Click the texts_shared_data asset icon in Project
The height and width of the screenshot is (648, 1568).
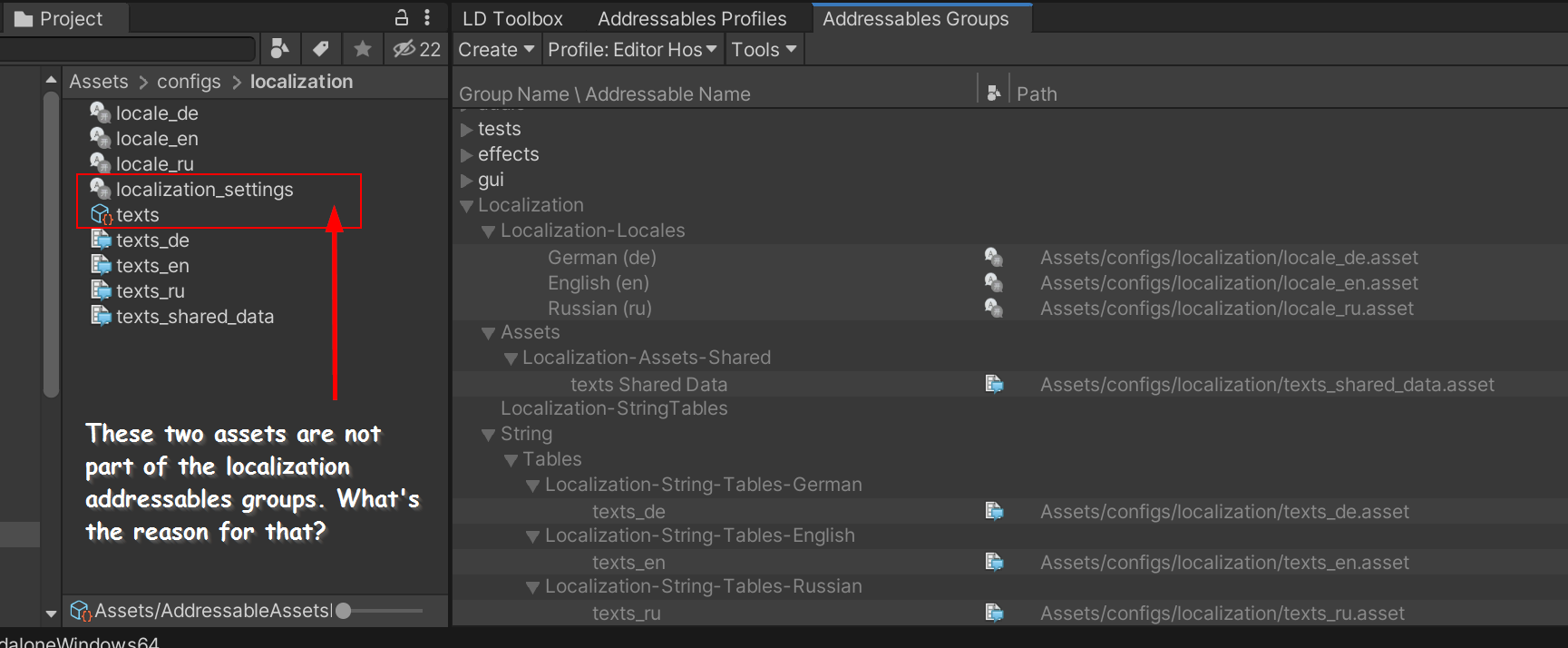(101, 316)
